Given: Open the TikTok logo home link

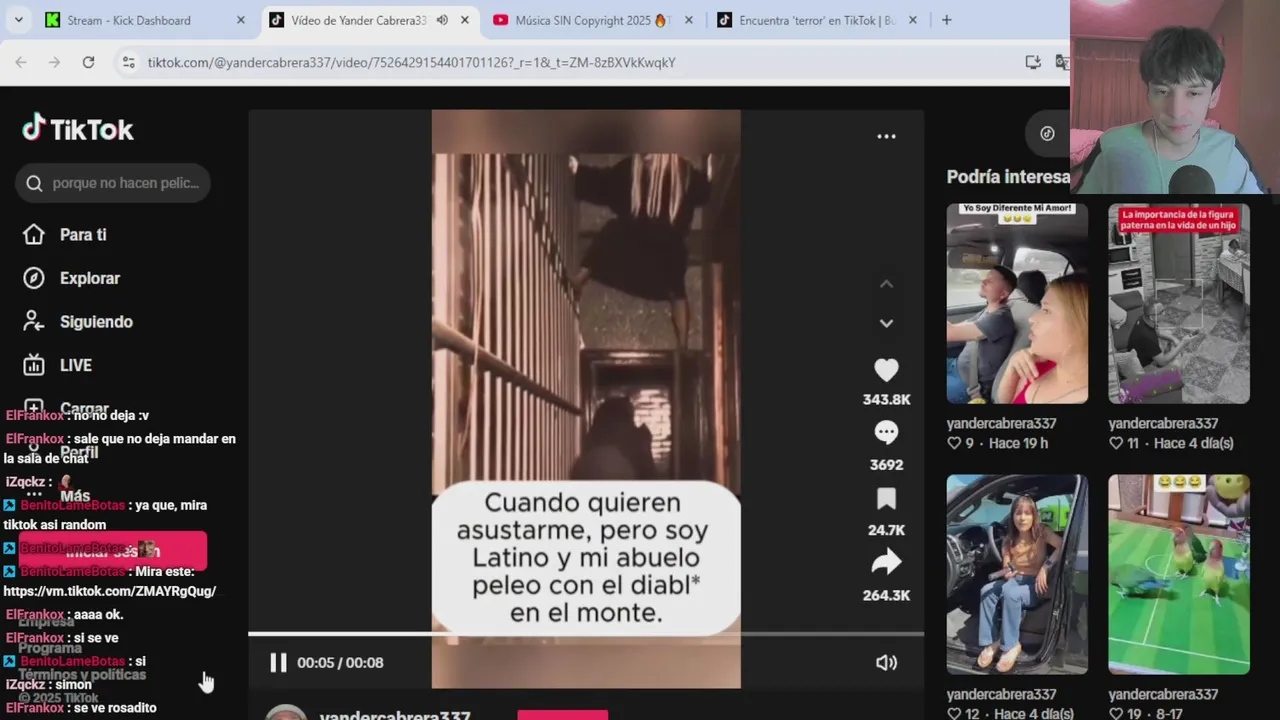Looking at the screenshot, I should tap(78, 129).
